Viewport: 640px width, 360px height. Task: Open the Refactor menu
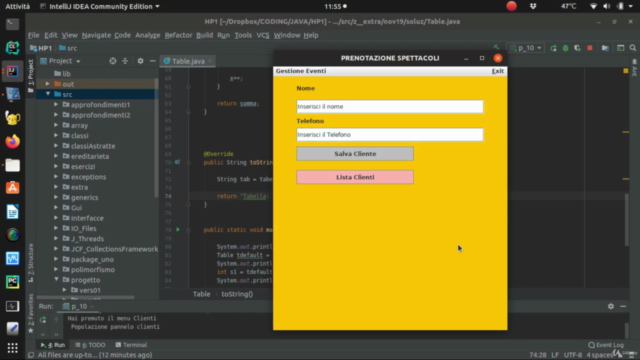pyautogui.click(x=178, y=35)
